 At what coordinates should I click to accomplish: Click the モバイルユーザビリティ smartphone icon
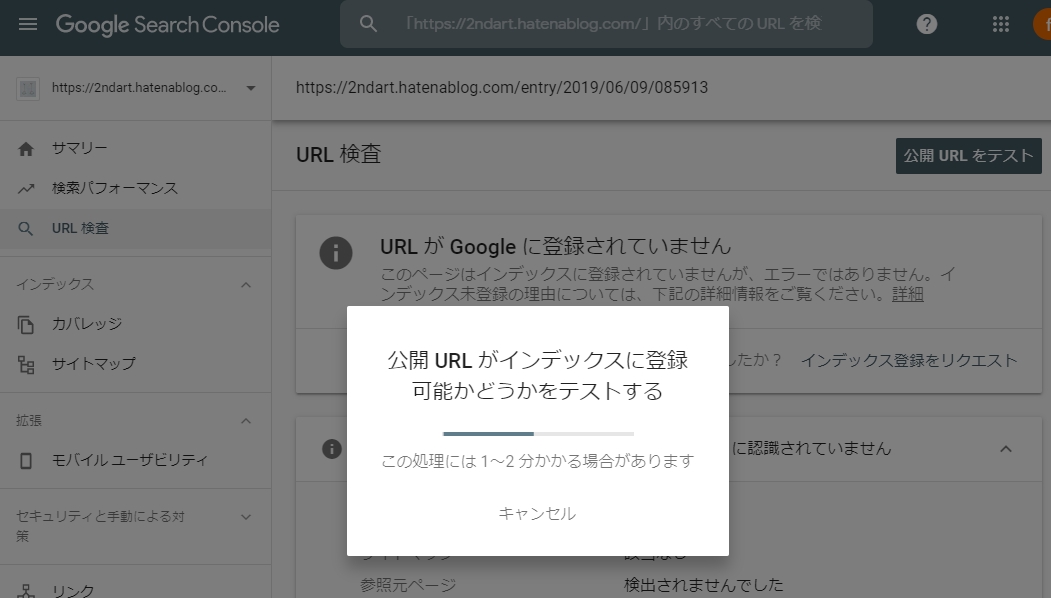(x=25, y=461)
